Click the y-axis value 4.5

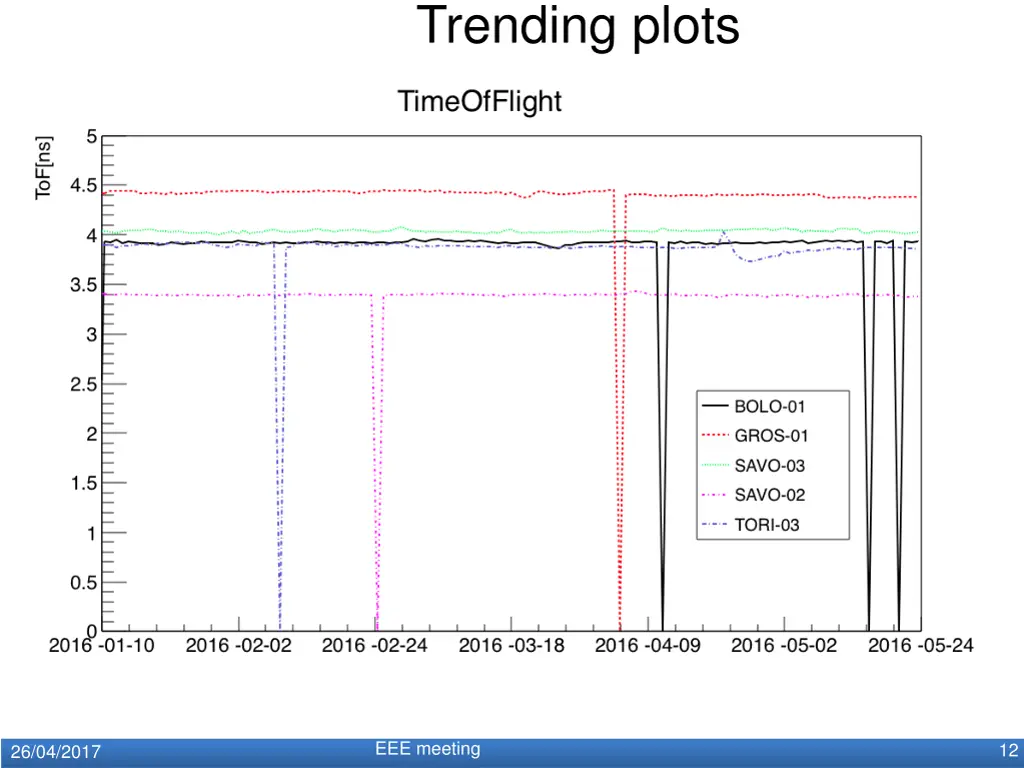[84, 186]
